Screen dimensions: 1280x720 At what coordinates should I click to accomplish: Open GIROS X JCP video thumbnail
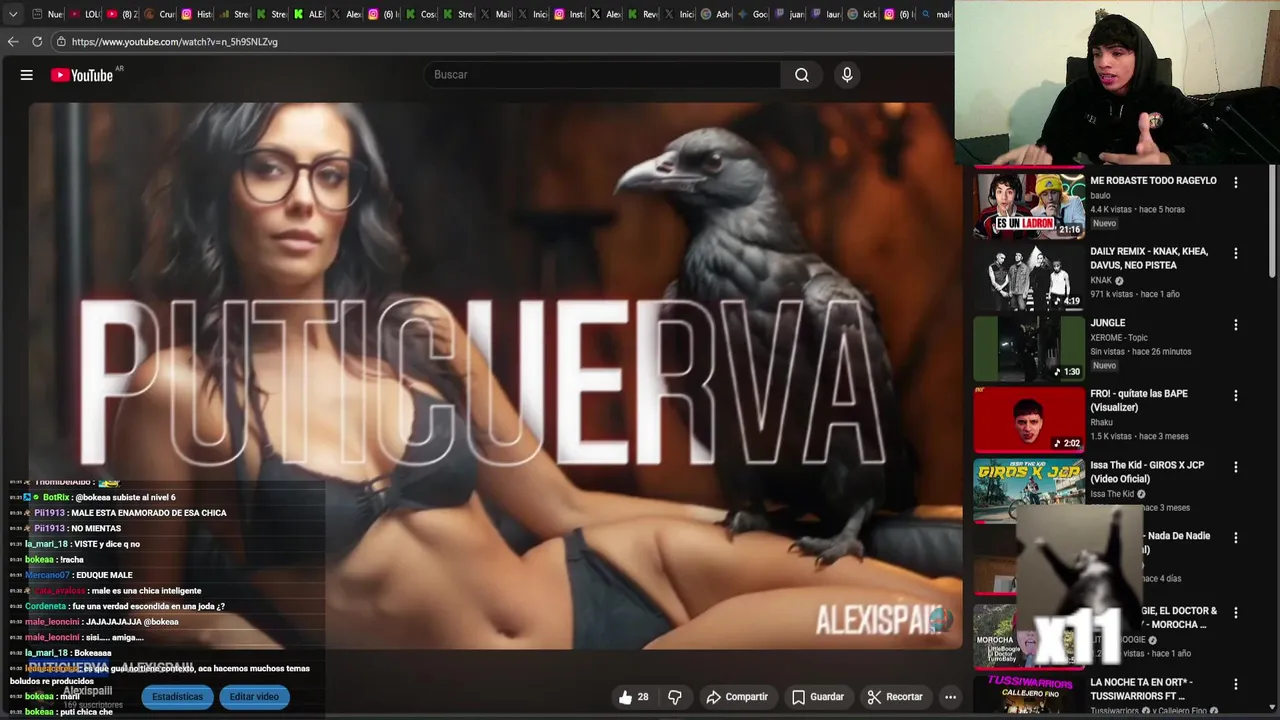[1029, 490]
